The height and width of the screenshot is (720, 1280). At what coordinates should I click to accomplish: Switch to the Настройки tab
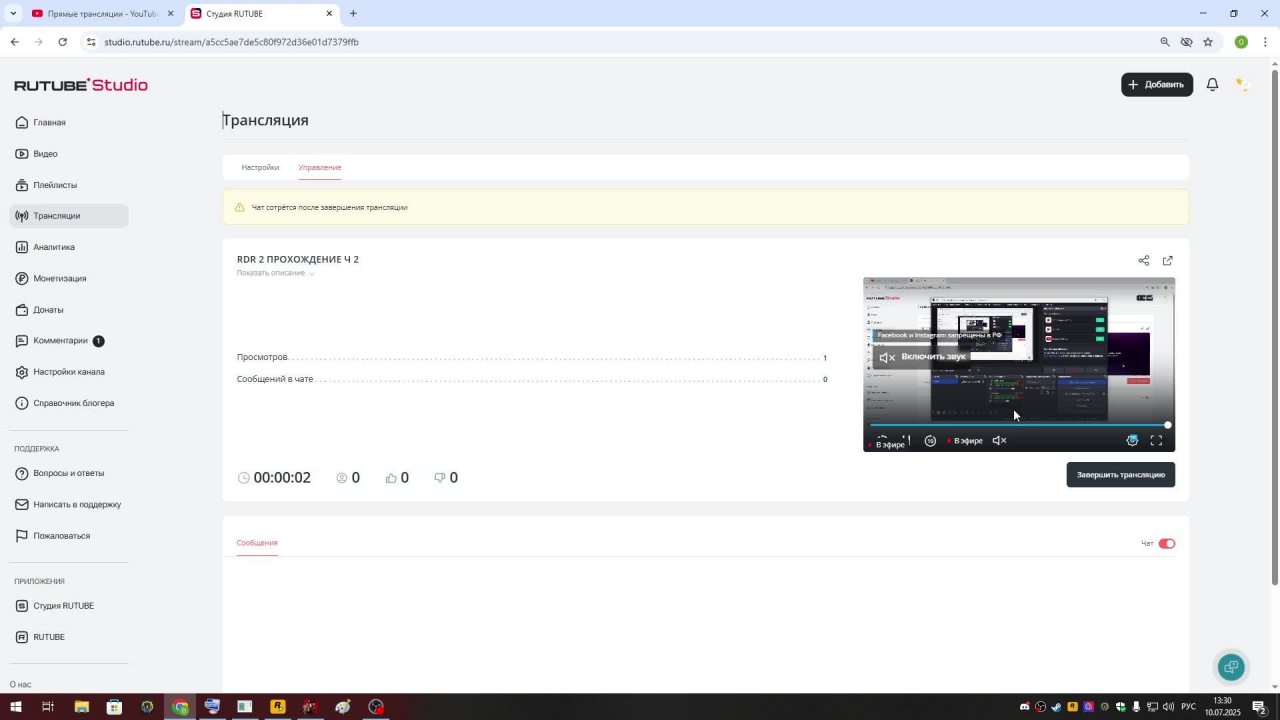260,167
